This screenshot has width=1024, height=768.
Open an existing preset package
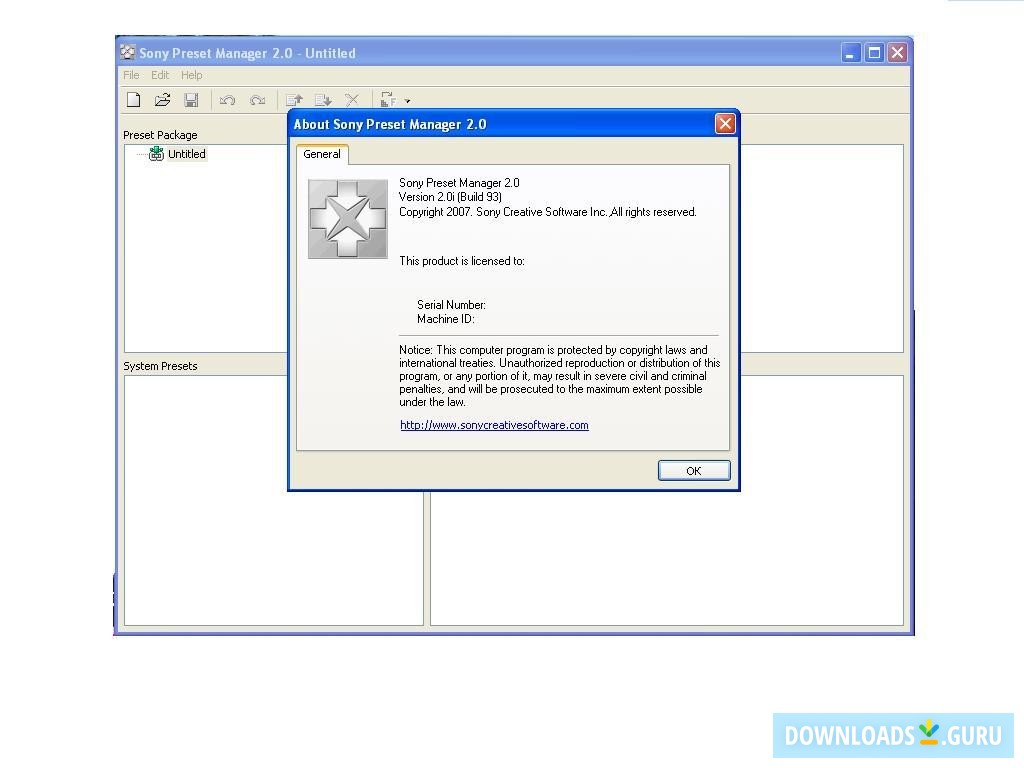tap(162, 99)
